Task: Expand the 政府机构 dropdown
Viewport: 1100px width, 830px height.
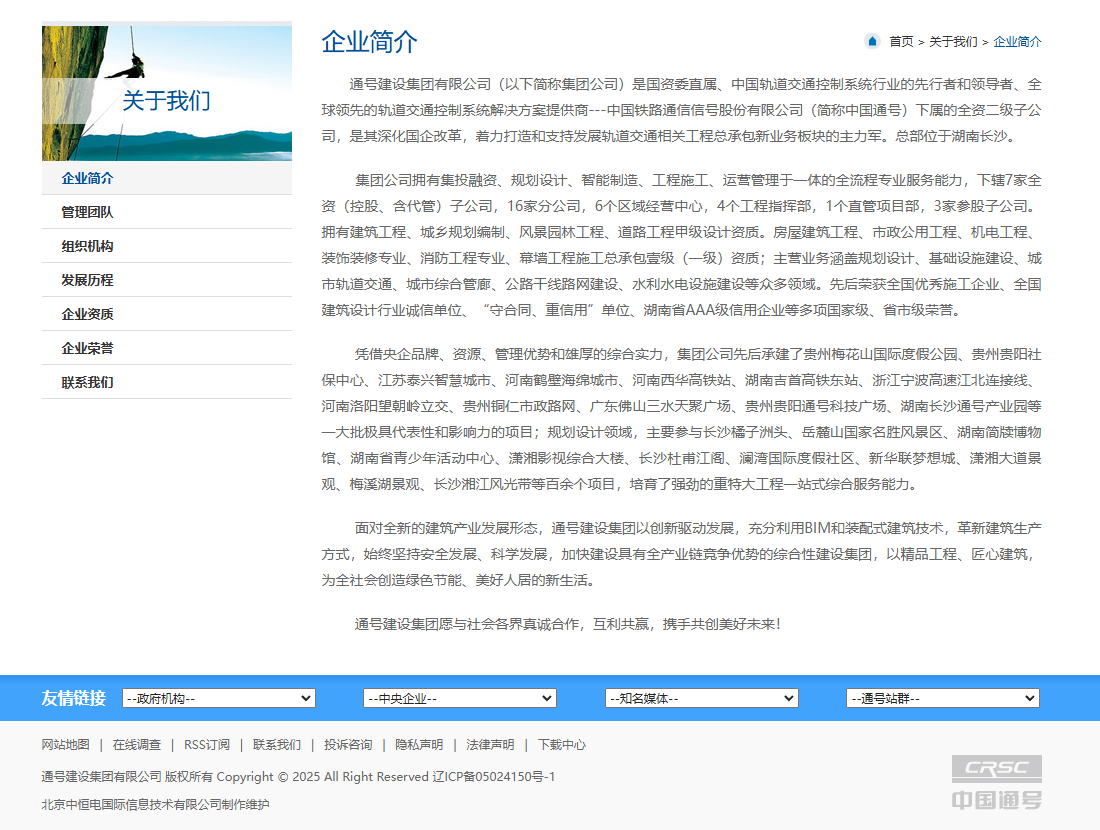Action: 219,698
